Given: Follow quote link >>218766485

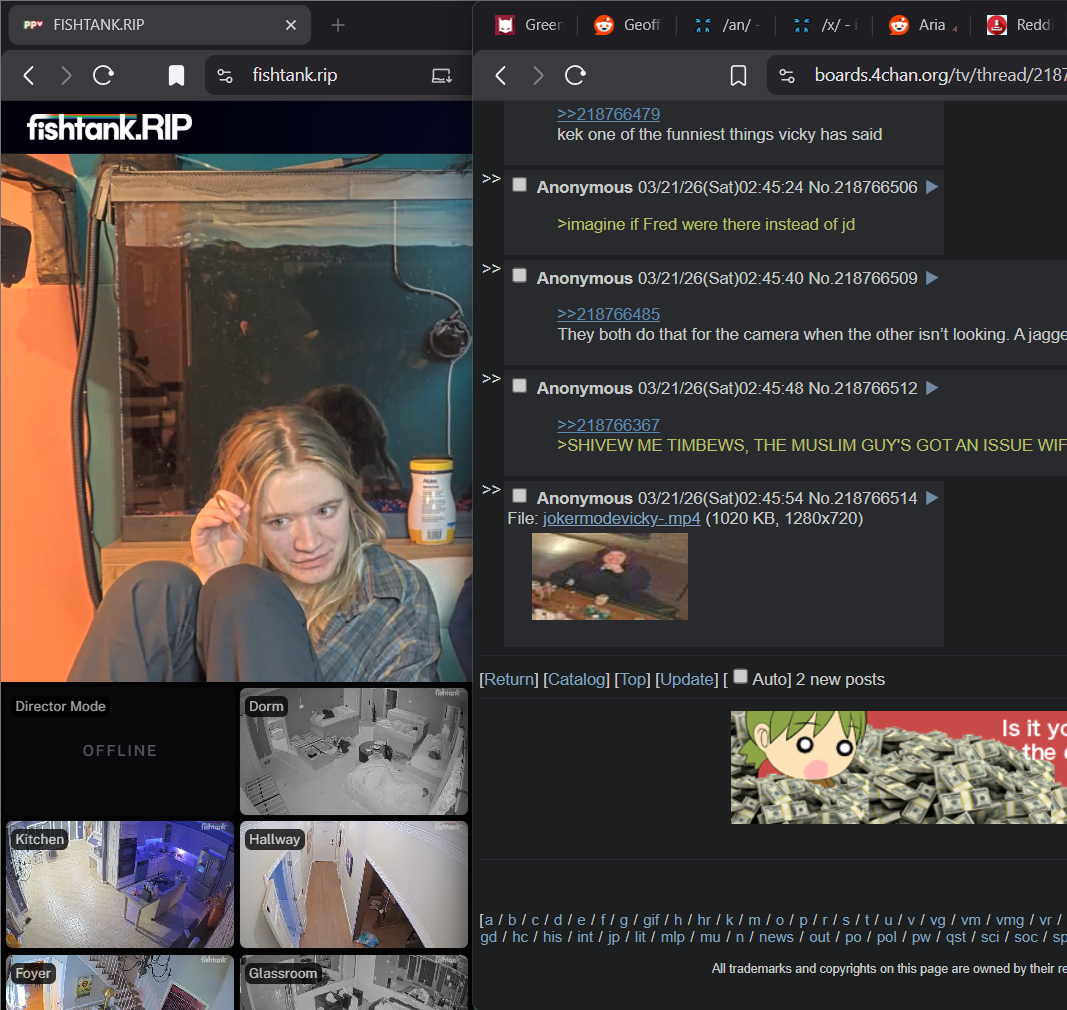Looking at the screenshot, I should click(608, 314).
